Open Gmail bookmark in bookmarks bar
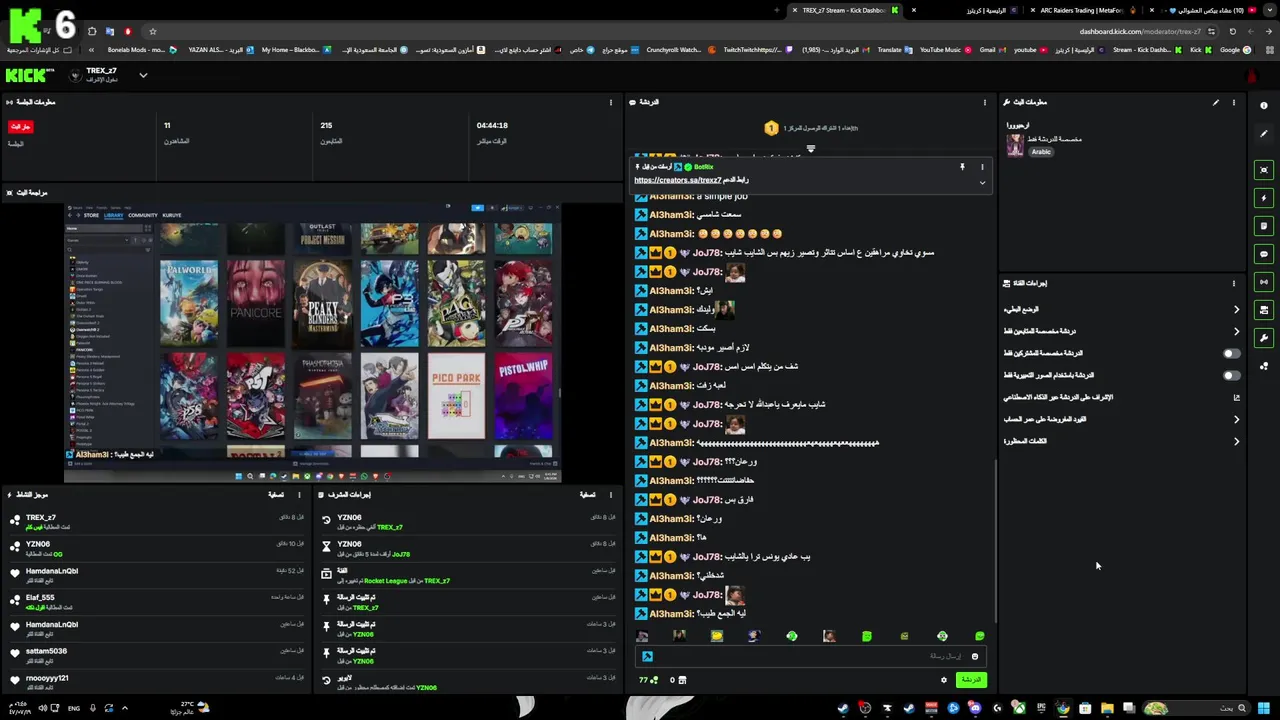The width and height of the screenshot is (1280, 720). (992, 49)
